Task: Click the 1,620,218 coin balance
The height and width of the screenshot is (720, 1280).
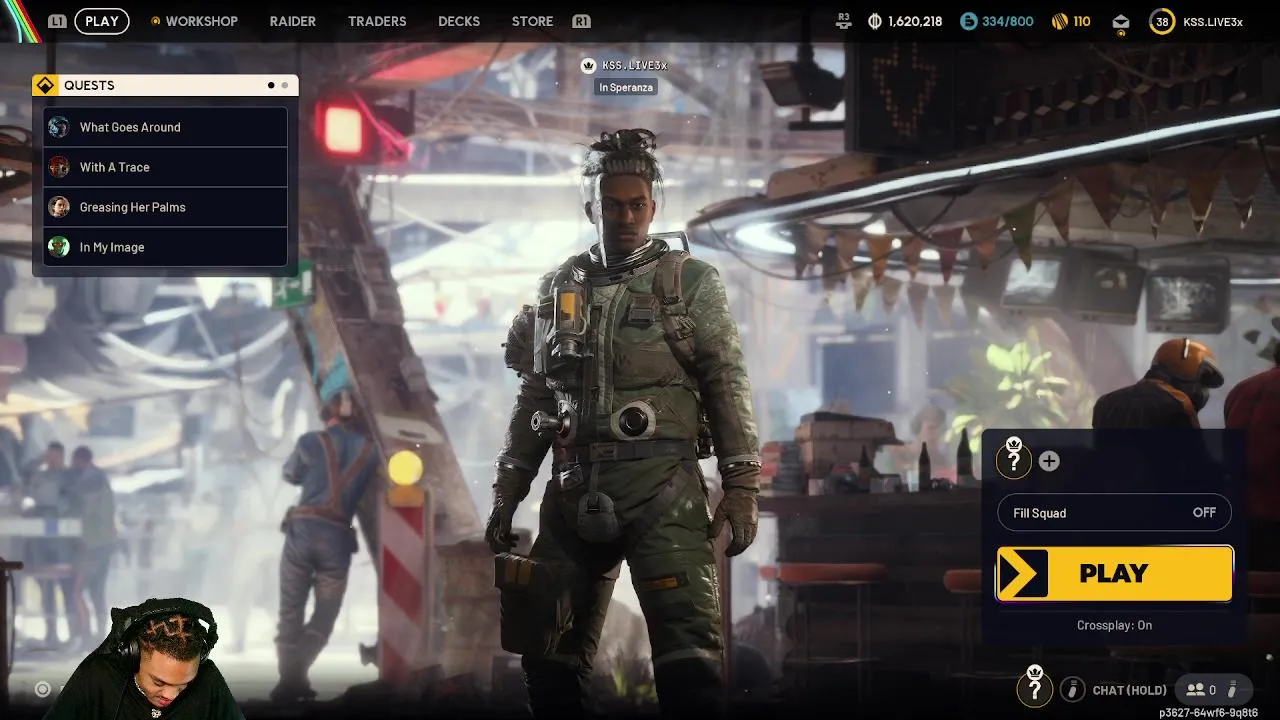Action: click(915, 21)
